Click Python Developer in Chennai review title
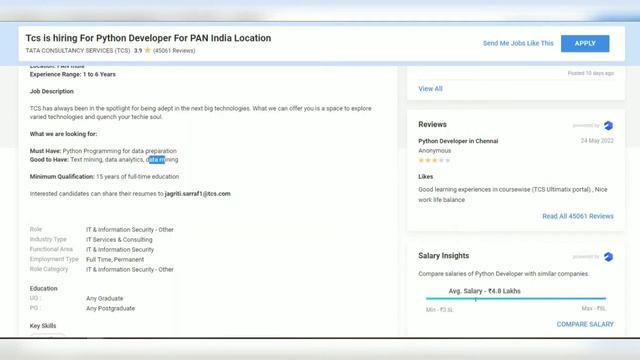This screenshot has height=360, width=640. coord(458,141)
